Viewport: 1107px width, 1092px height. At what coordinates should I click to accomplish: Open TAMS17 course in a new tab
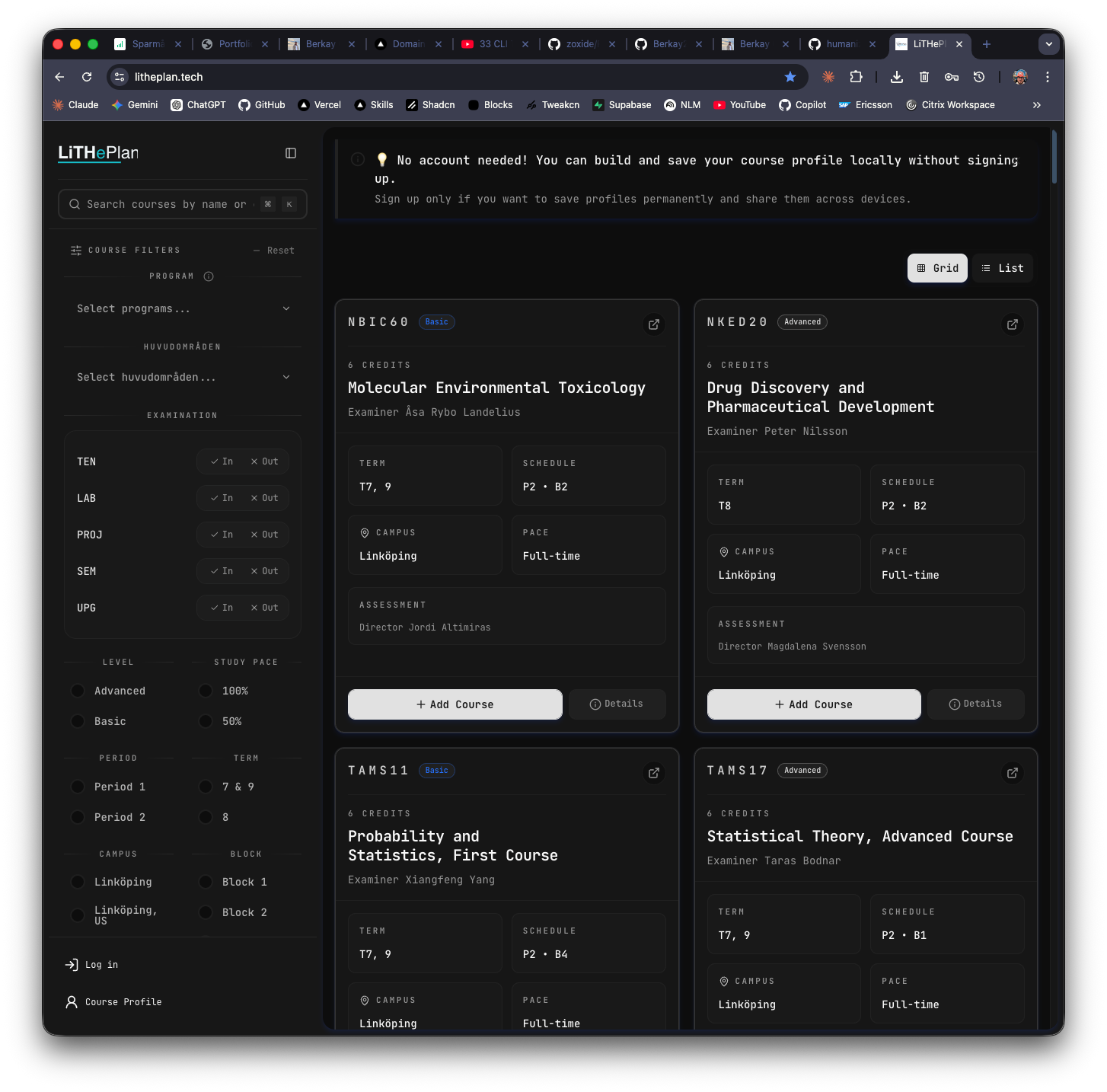pyautogui.click(x=1012, y=773)
